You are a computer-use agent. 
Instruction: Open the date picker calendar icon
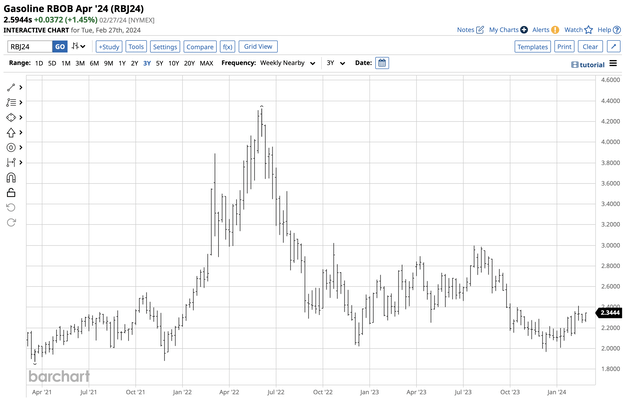coord(382,63)
